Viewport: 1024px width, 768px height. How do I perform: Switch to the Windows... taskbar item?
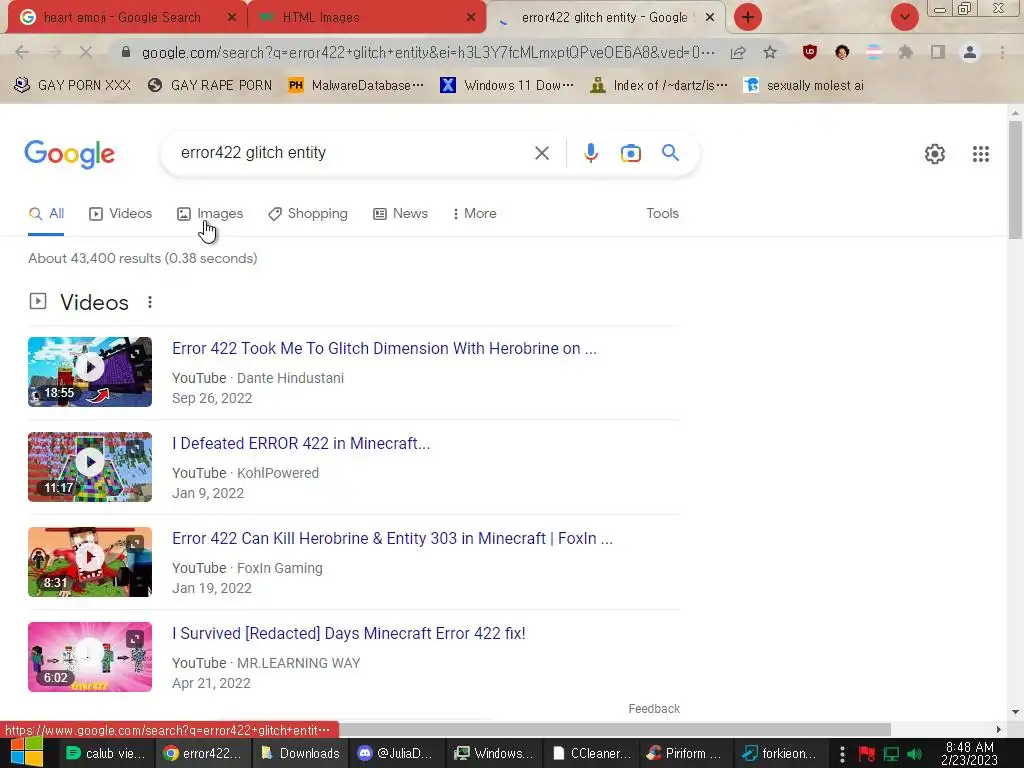pos(494,754)
